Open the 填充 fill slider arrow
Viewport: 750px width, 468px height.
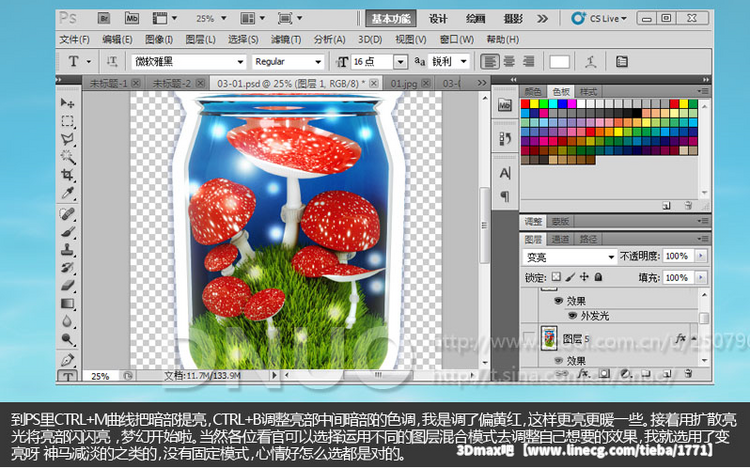[701, 277]
